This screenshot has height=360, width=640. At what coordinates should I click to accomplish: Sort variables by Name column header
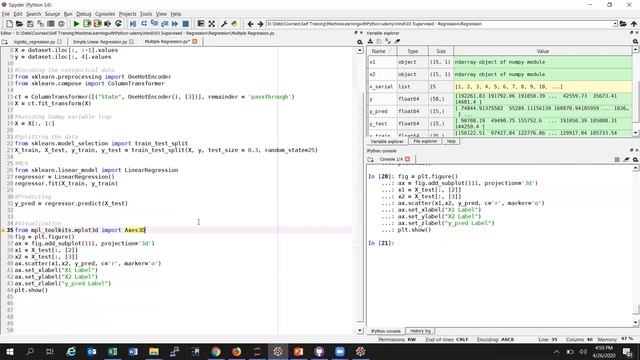coord(382,51)
